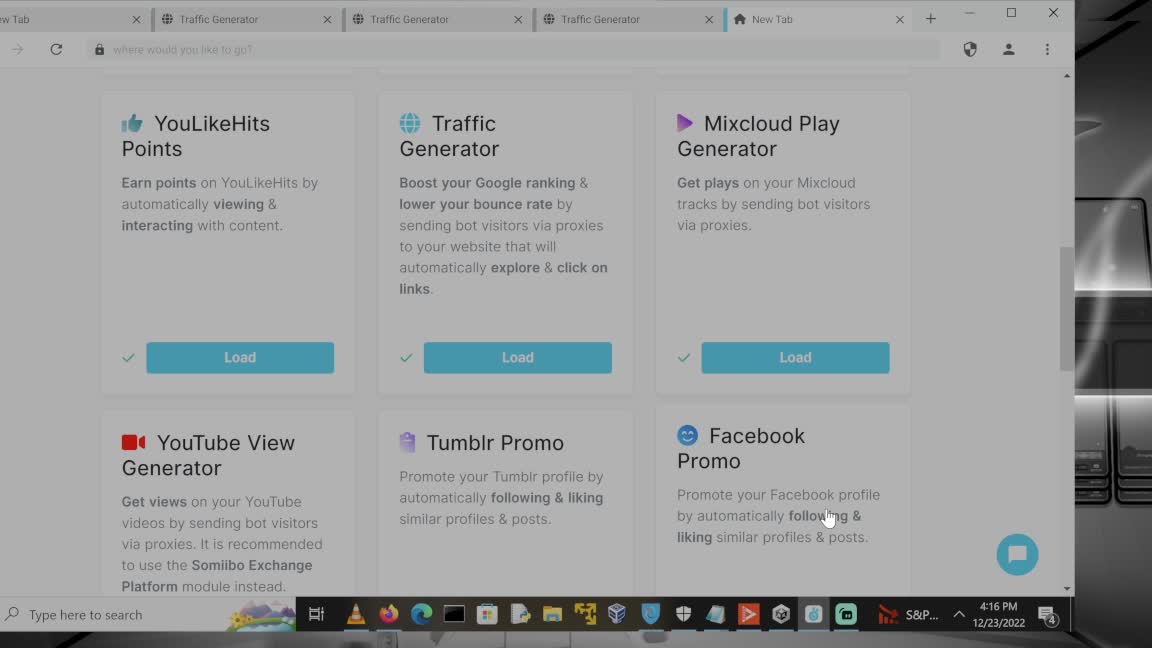Click the padlock icon in address bar
Viewport: 1152px width, 648px height.
point(99,49)
